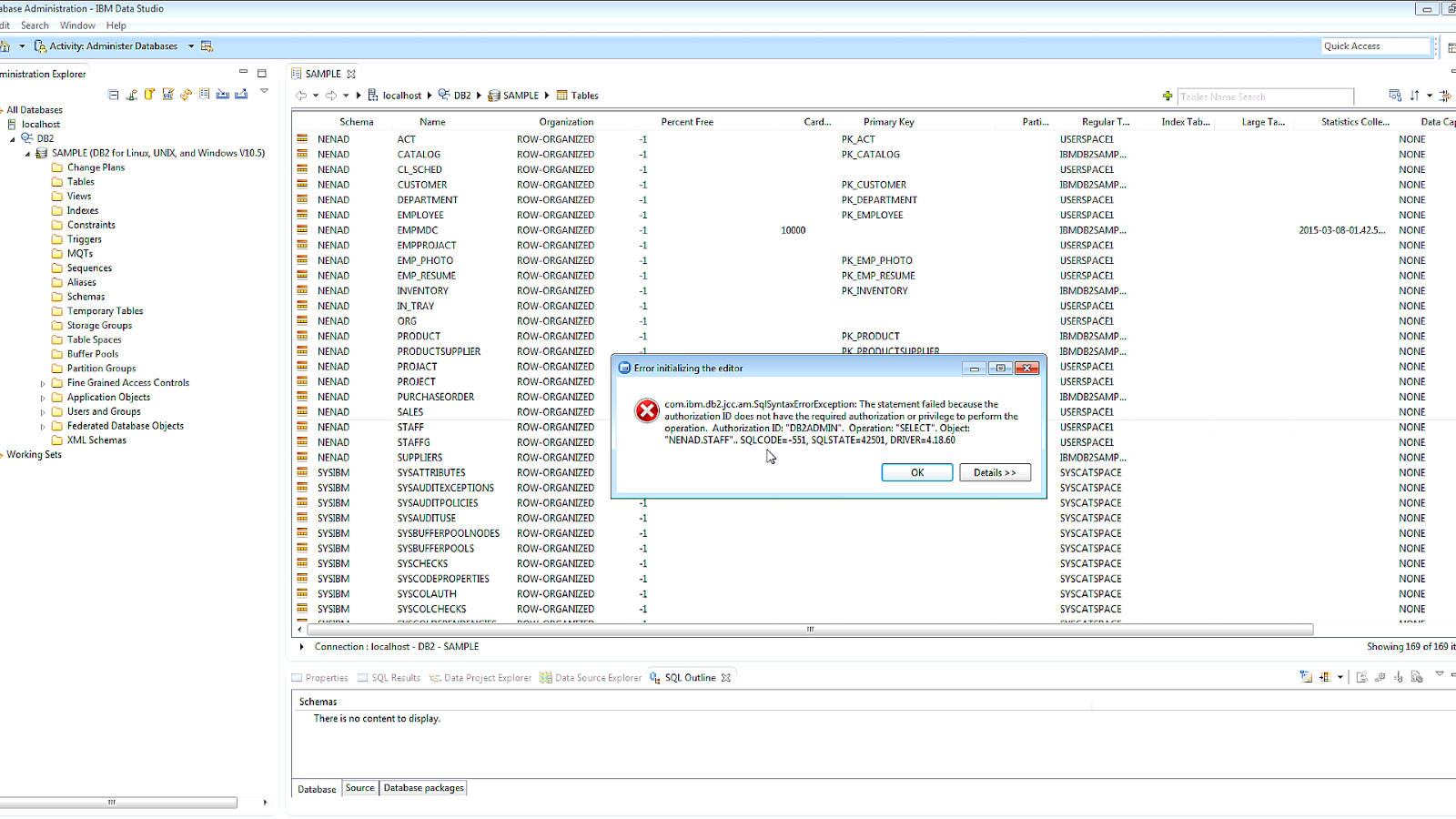1456x819 pixels.
Task: Open the forward history dropdown arrow
Action: [346, 96]
